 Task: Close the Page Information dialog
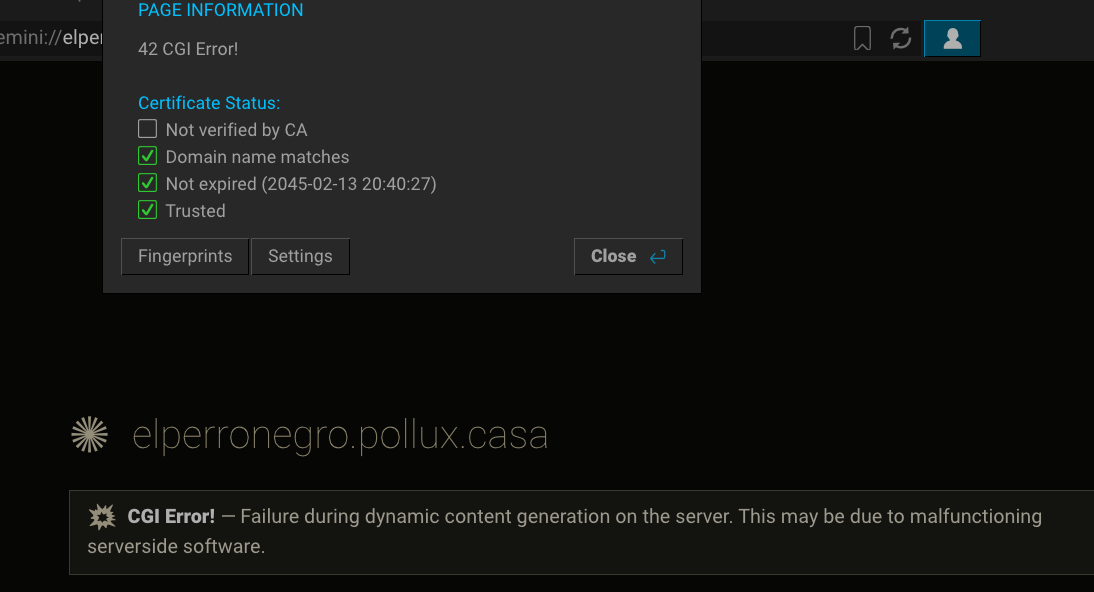point(628,256)
